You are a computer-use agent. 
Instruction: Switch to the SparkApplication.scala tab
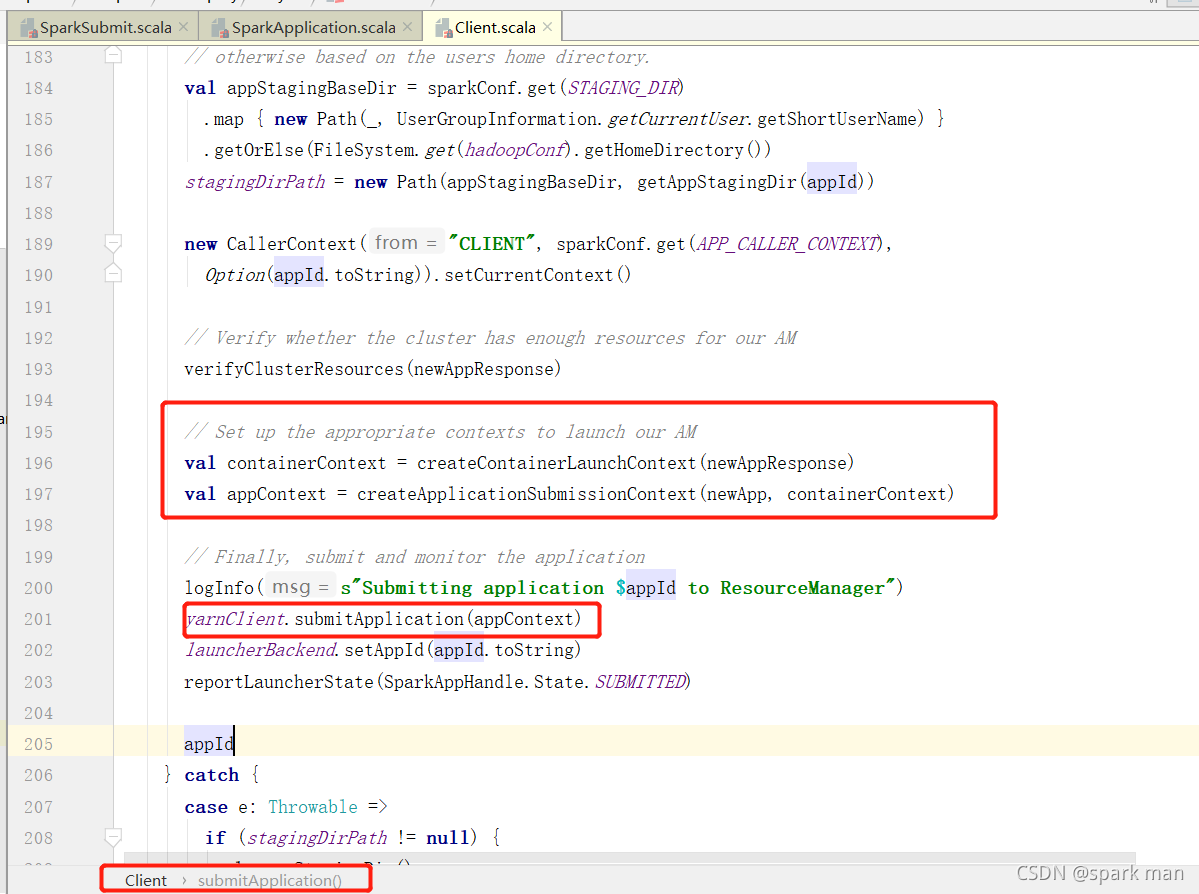coord(314,28)
